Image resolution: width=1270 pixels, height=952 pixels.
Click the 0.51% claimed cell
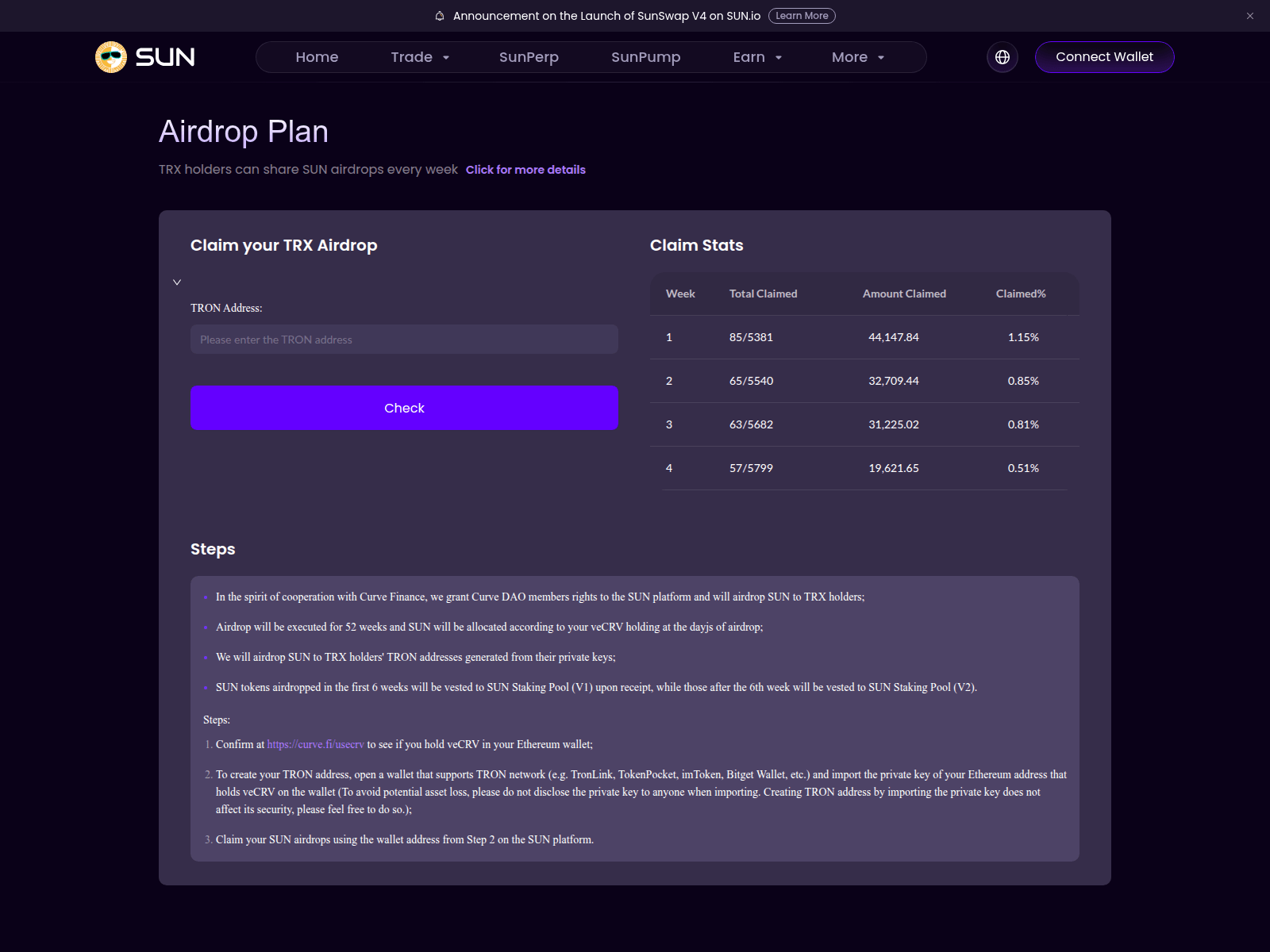[x=1023, y=468]
